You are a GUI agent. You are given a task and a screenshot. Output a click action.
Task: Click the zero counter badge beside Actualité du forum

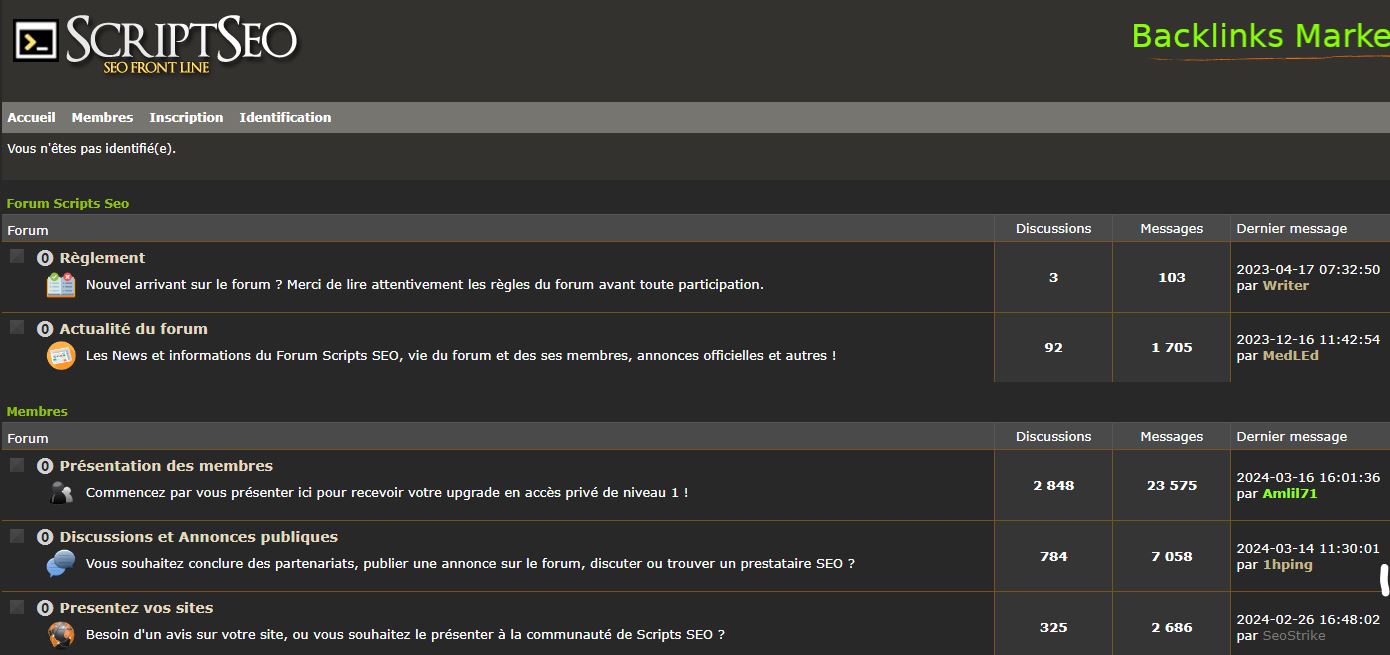[45, 329]
